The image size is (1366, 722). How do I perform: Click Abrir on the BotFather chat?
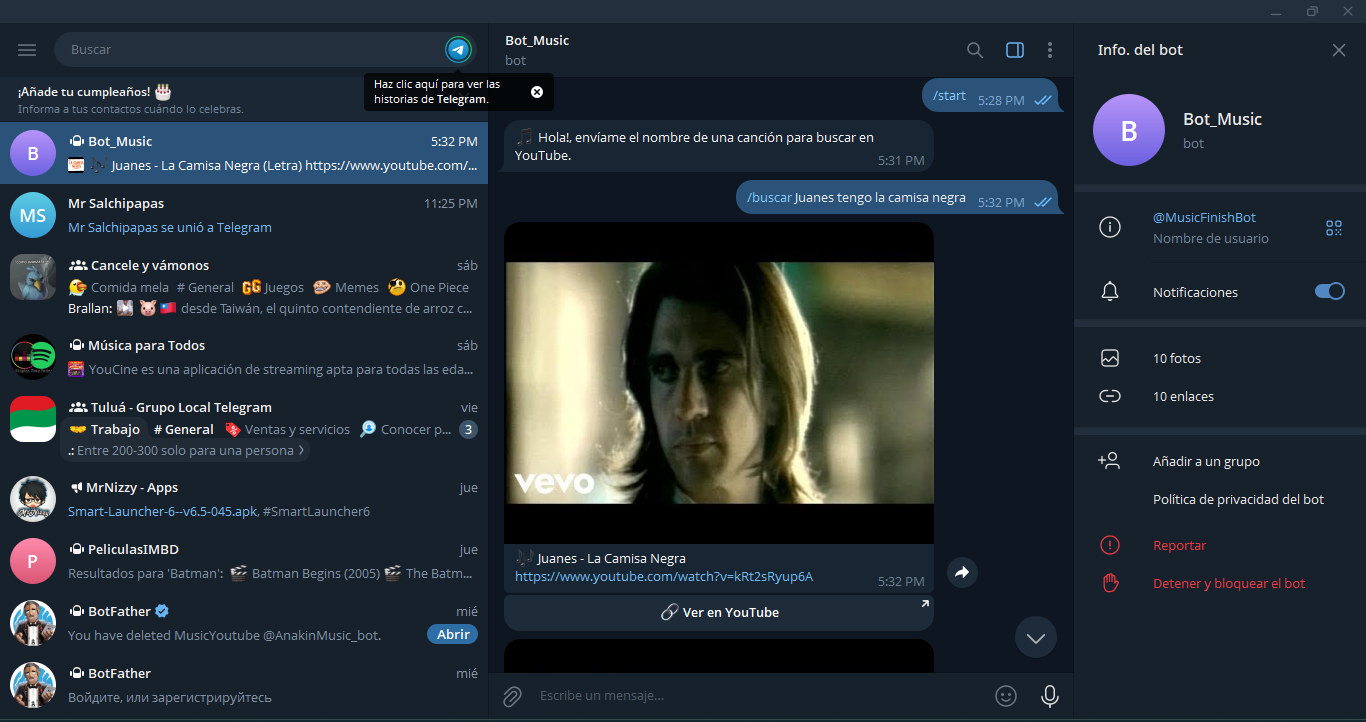tap(452, 635)
